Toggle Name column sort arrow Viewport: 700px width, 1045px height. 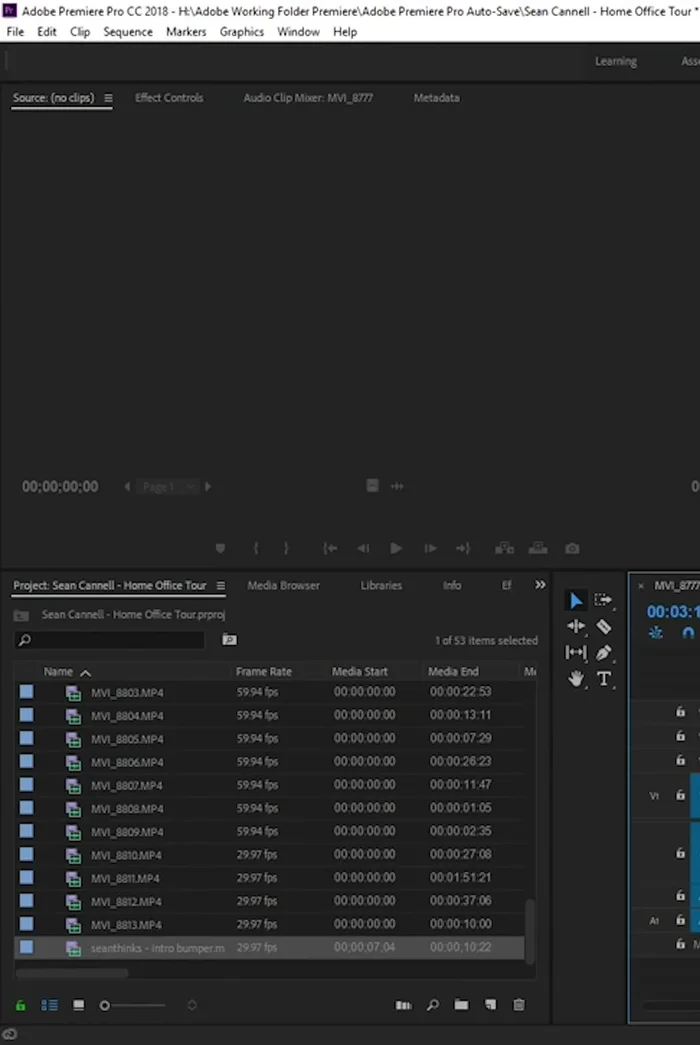point(85,673)
